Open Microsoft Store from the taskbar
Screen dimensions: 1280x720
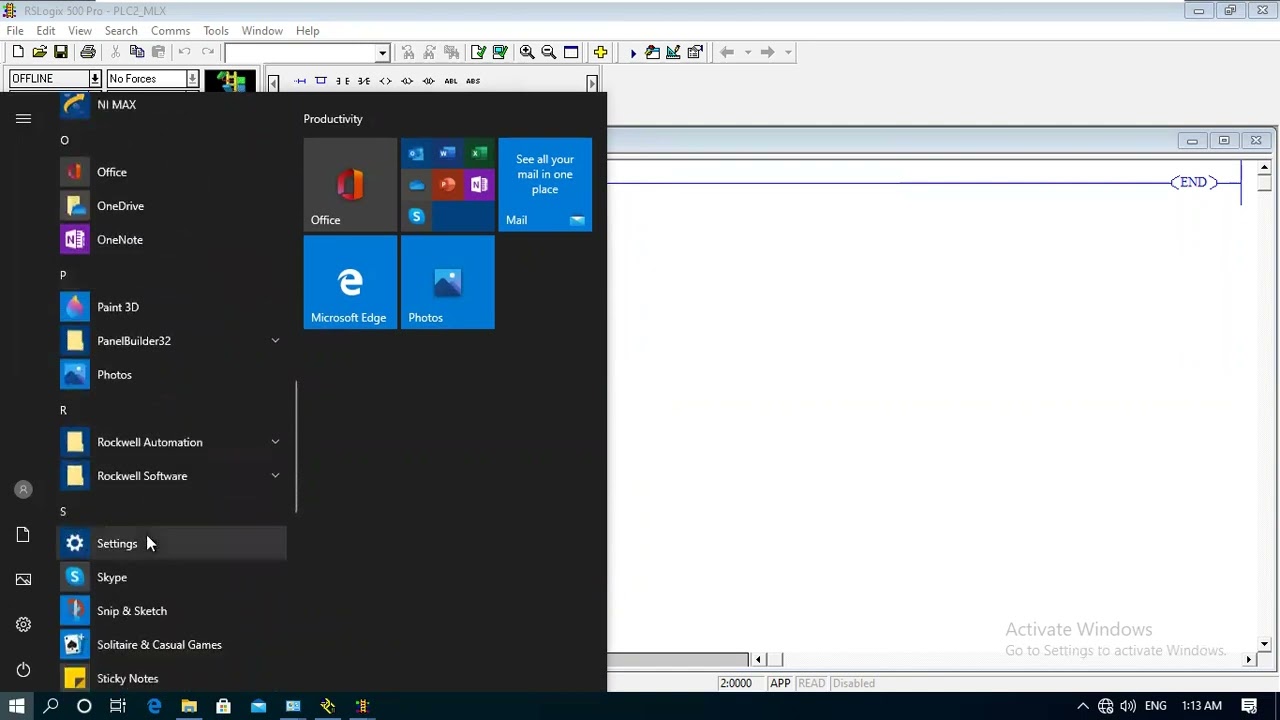[223, 706]
